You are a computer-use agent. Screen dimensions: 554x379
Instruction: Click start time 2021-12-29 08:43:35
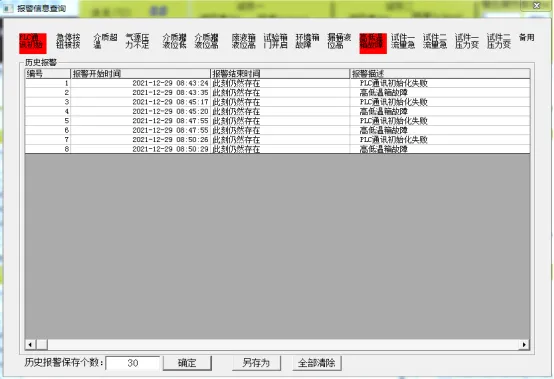pyautogui.click(x=170, y=93)
